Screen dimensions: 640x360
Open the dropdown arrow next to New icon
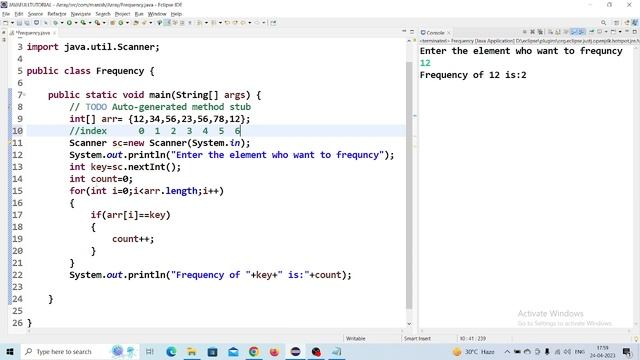[x=12, y=23]
